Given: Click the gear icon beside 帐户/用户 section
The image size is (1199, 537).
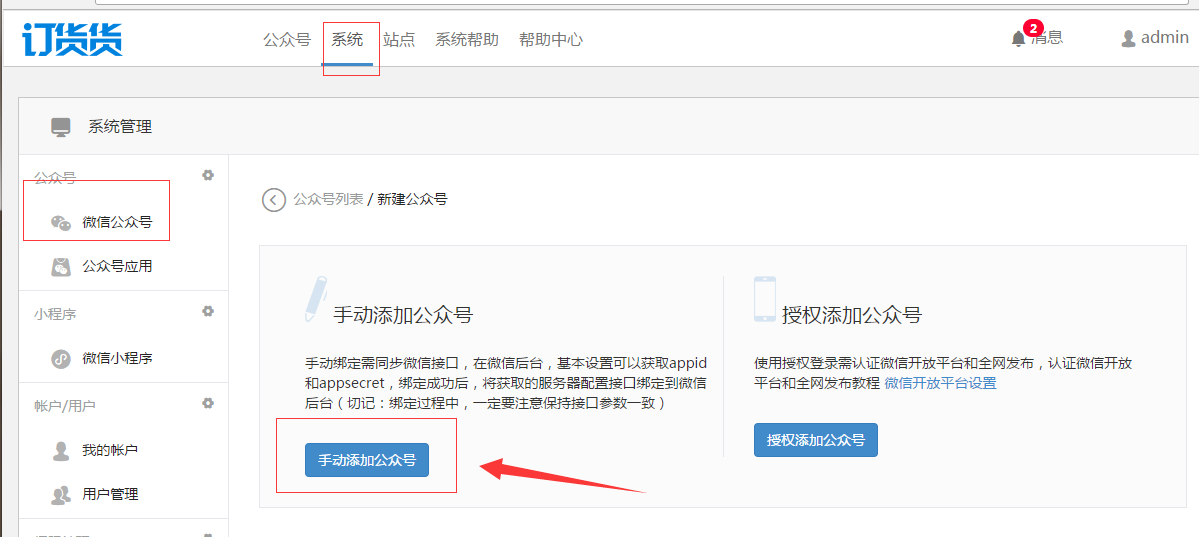Looking at the screenshot, I should 207,403.
